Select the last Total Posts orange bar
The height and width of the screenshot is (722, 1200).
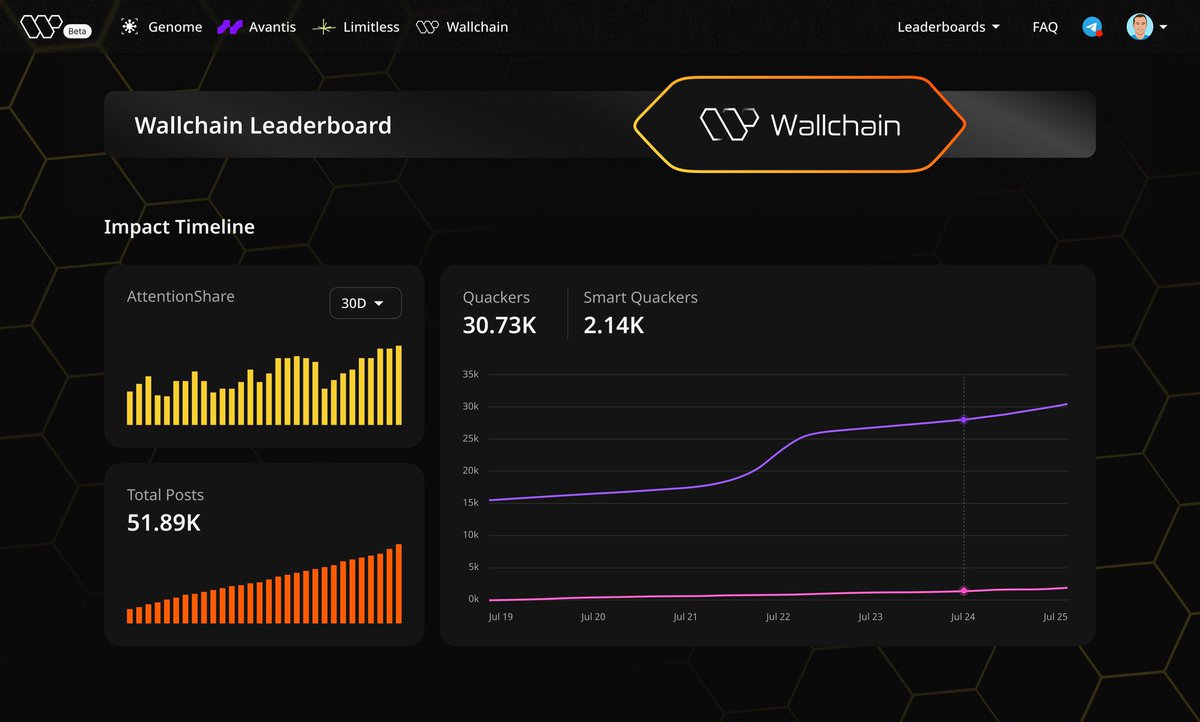tap(398, 584)
